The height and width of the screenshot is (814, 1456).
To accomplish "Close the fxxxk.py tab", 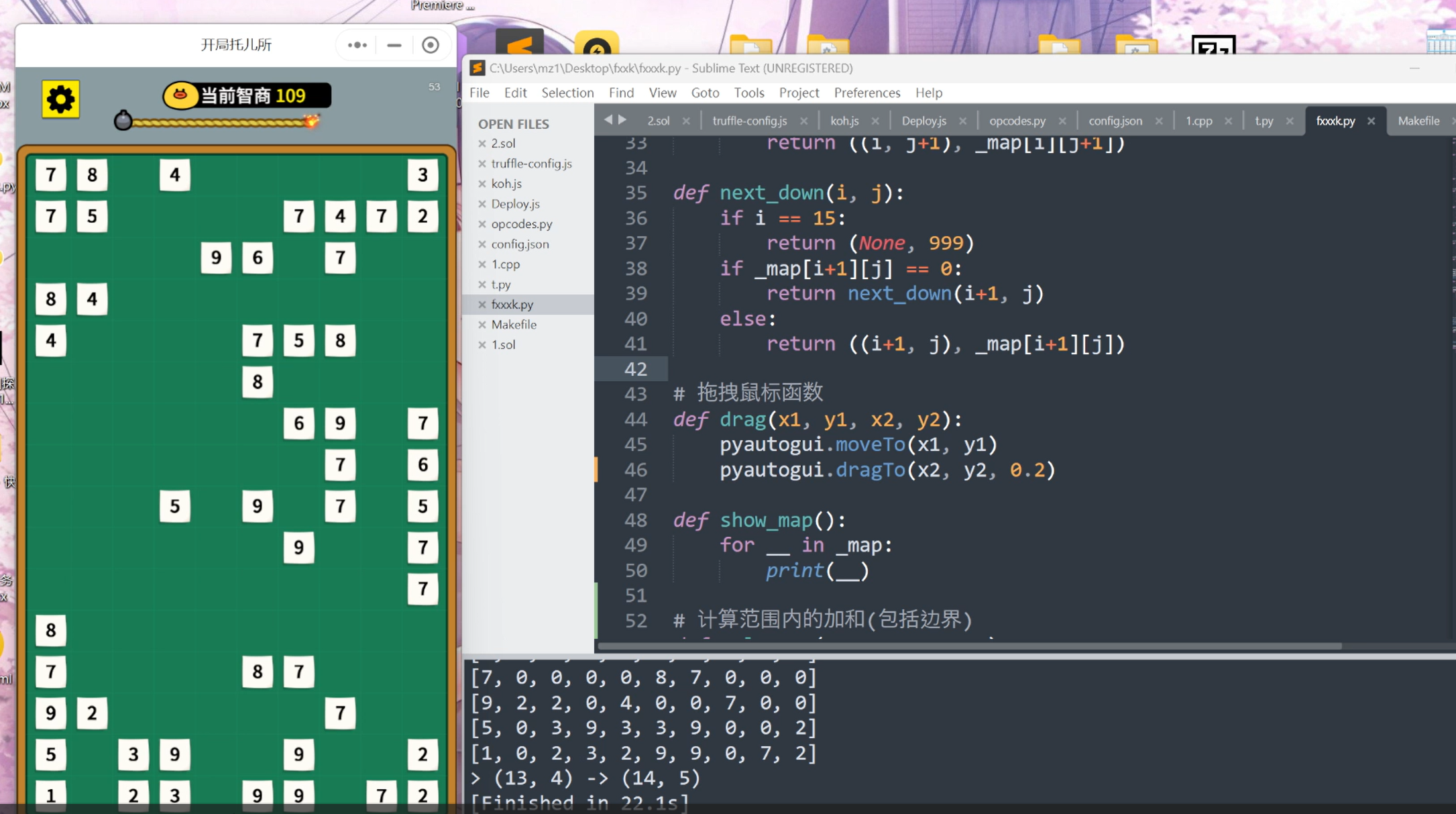I will point(1371,121).
